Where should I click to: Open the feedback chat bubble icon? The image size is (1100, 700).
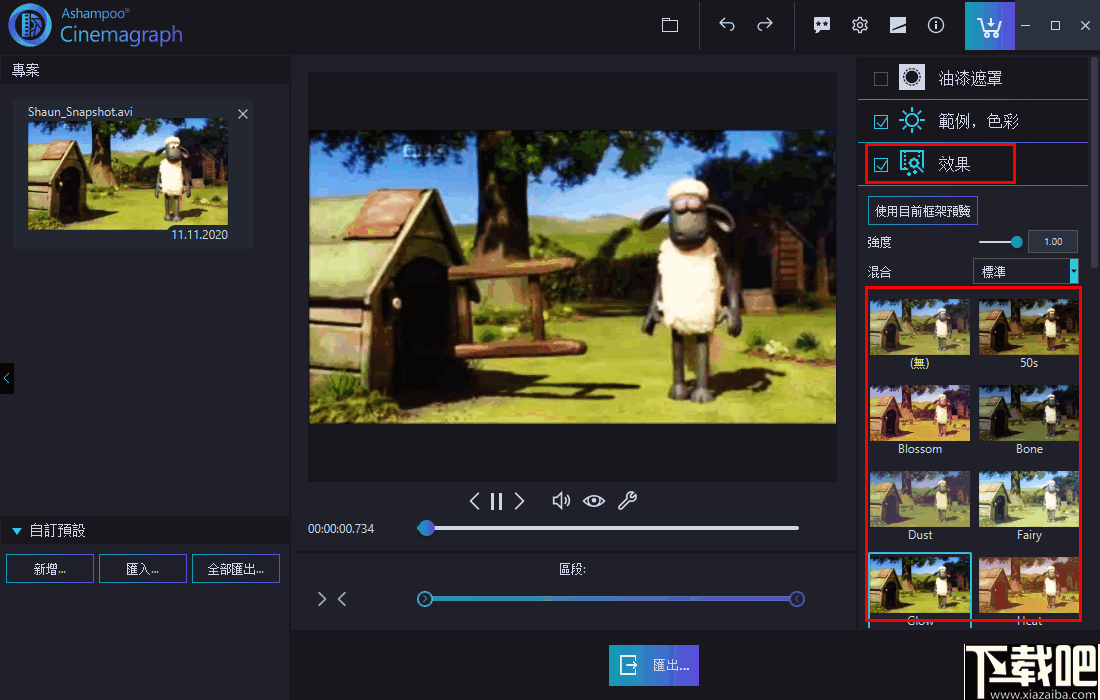(x=822, y=26)
